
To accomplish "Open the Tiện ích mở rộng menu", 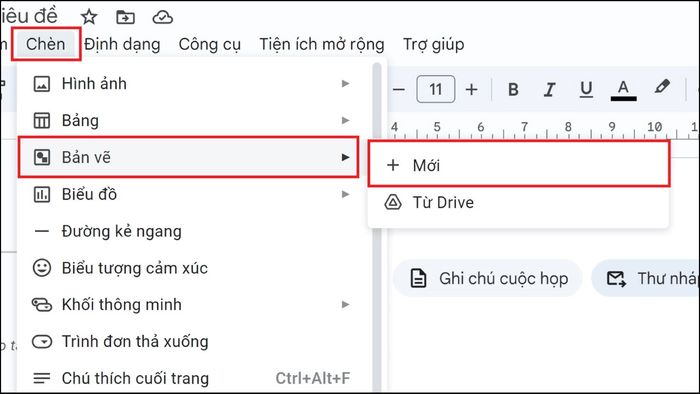I will pyautogui.click(x=321, y=44).
